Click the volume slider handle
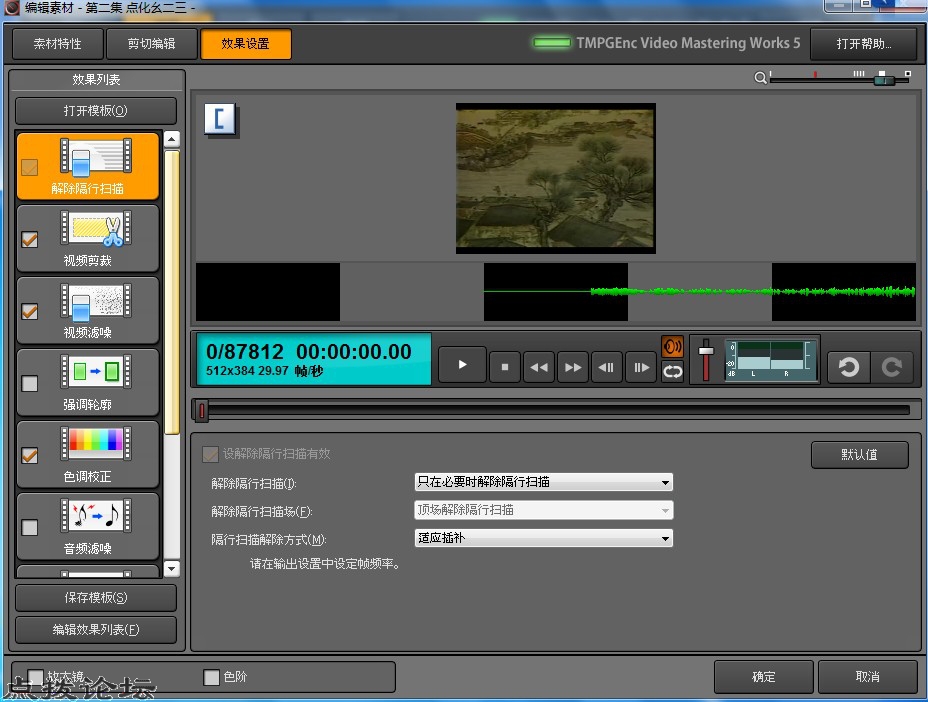Viewport: 928px width, 702px height. click(707, 350)
